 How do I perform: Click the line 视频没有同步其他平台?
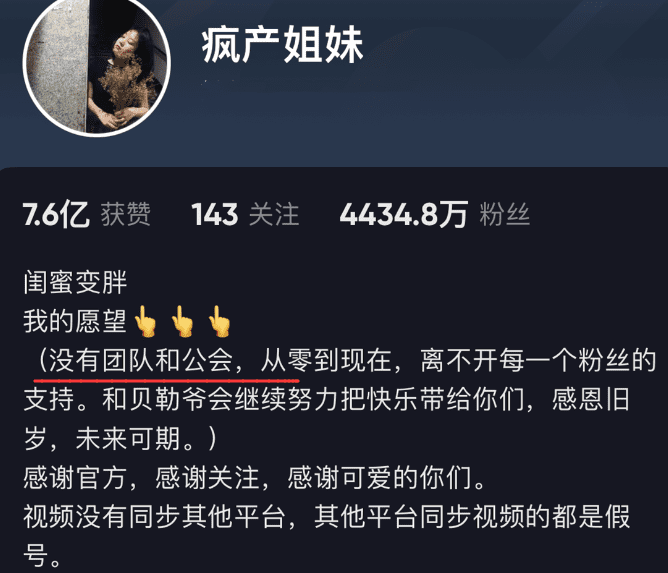[x=327, y=516]
